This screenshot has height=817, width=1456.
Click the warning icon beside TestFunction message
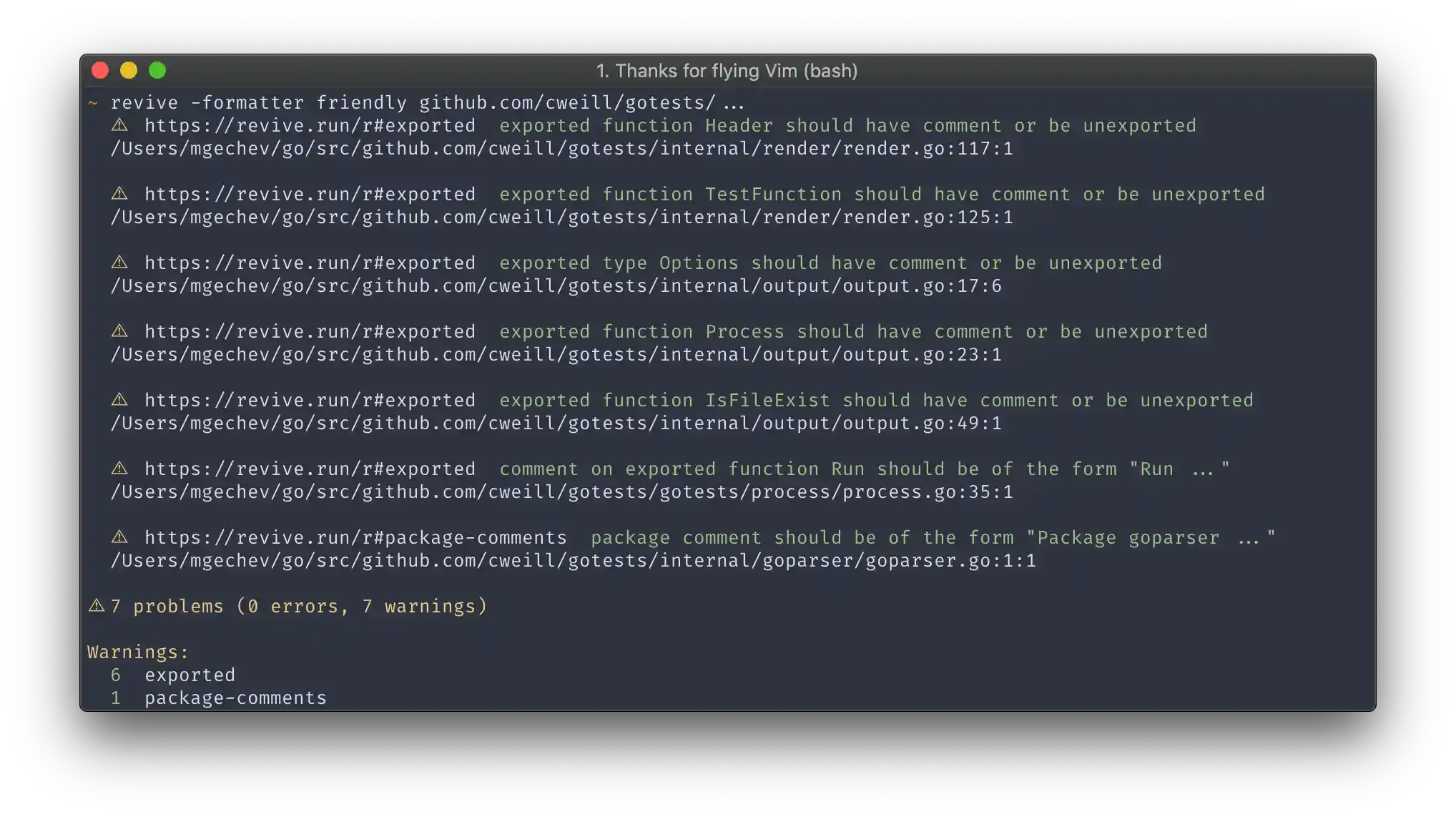coord(119,194)
